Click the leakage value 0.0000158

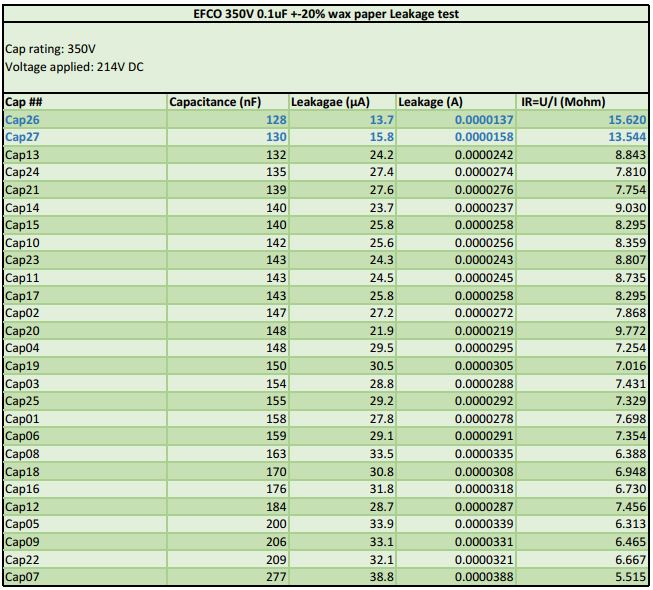pos(484,137)
